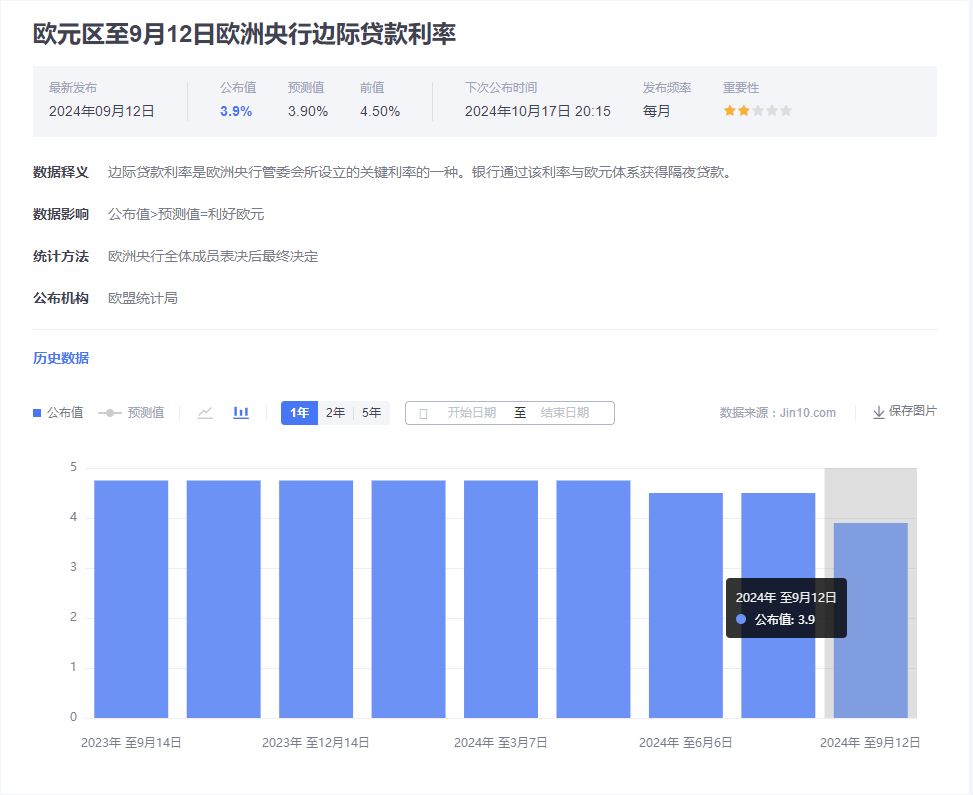Screen dimensions: 973x795
Task: Click the calendar icon in date range
Action: (423, 413)
